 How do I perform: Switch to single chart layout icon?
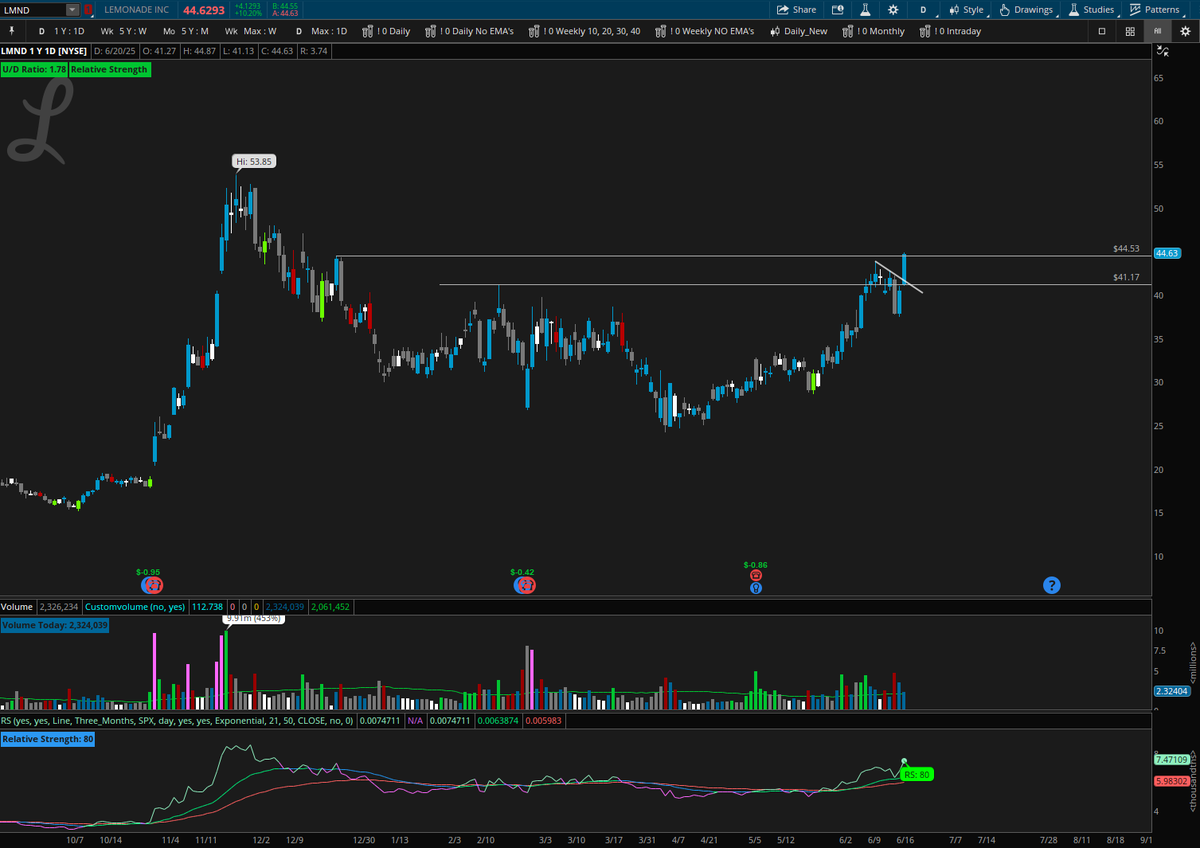point(1102,31)
